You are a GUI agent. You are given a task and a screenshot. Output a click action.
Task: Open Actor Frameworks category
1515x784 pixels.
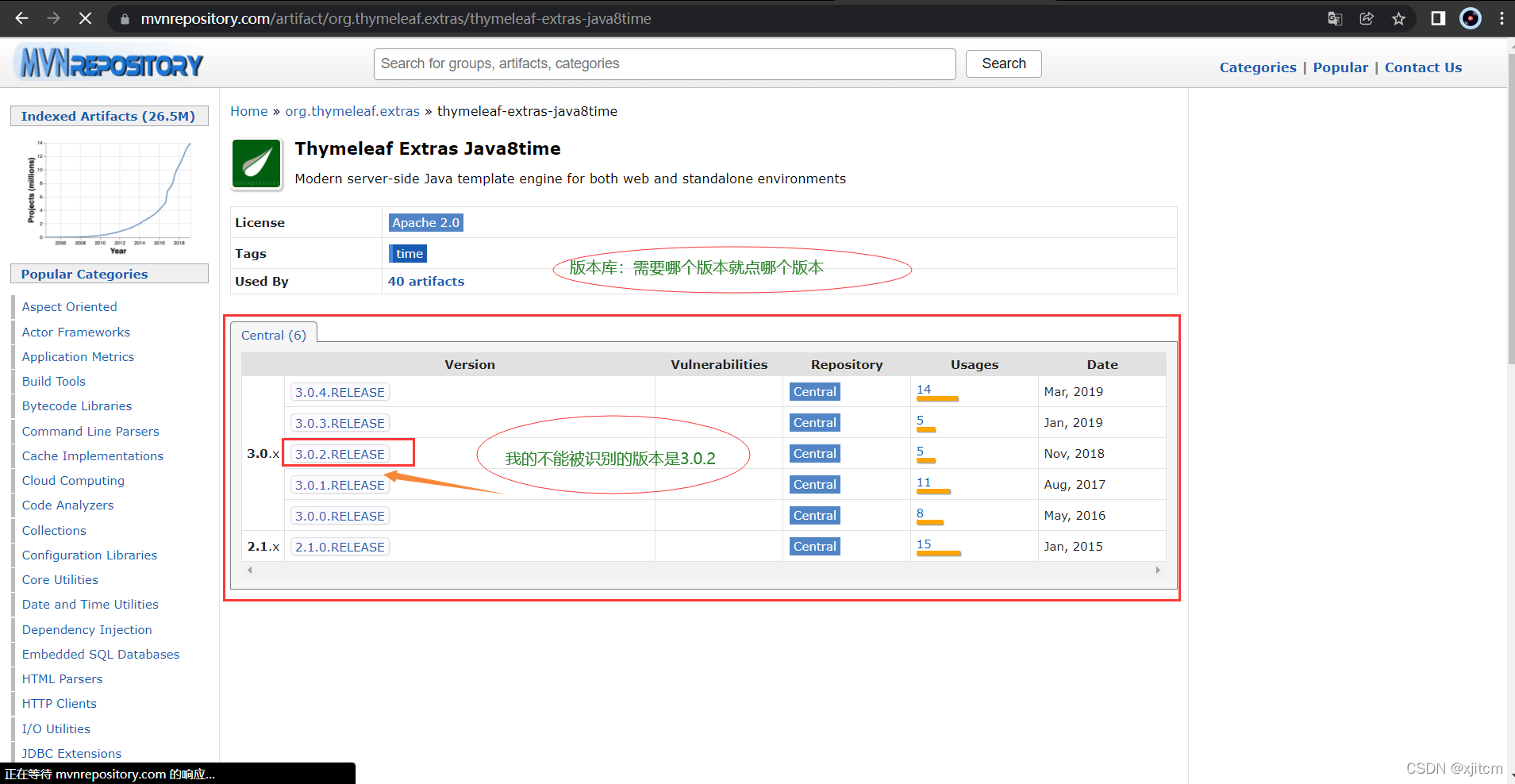pyautogui.click(x=75, y=332)
